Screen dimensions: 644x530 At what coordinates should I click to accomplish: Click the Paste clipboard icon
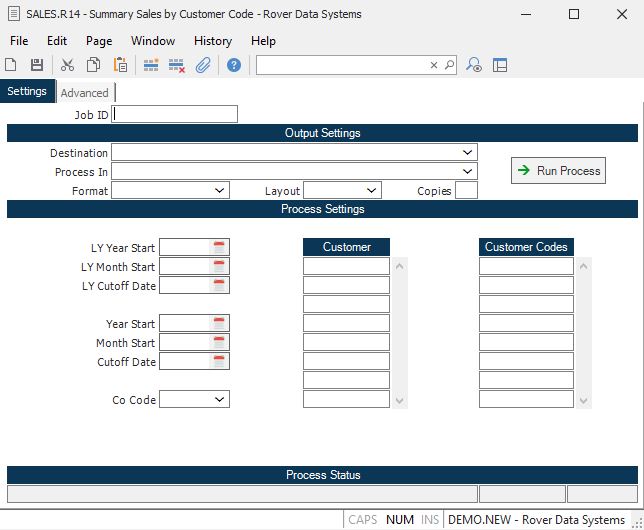(120, 65)
